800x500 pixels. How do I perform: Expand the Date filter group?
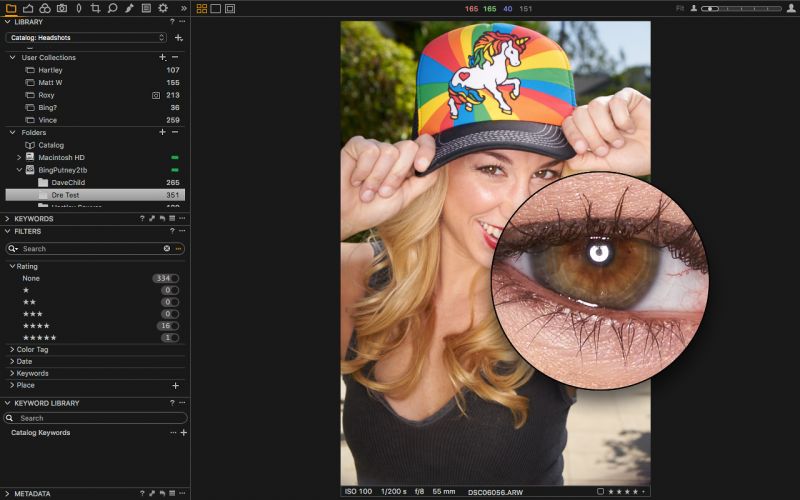coord(12,361)
